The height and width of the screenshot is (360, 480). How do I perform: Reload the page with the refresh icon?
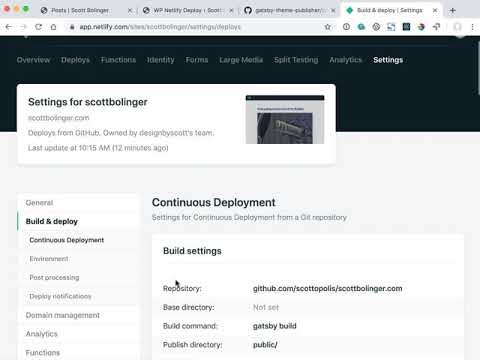point(38,27)
